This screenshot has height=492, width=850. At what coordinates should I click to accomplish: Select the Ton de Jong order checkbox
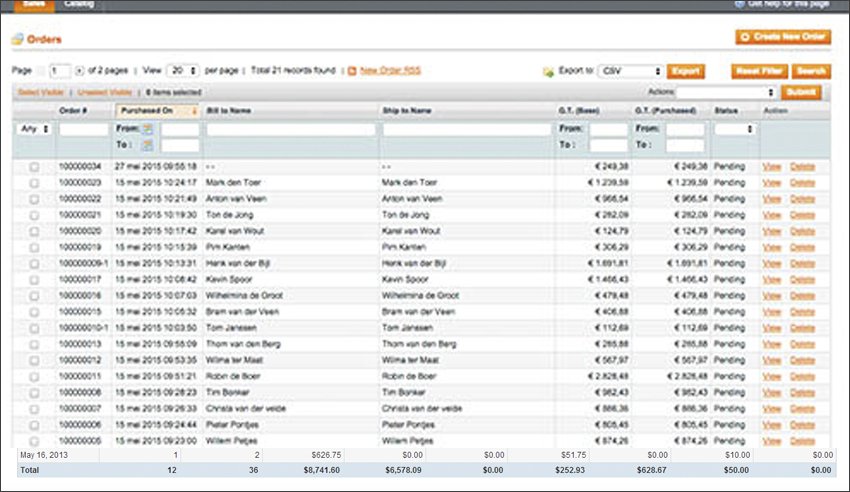pyautogui.click(x=34, y=216)
